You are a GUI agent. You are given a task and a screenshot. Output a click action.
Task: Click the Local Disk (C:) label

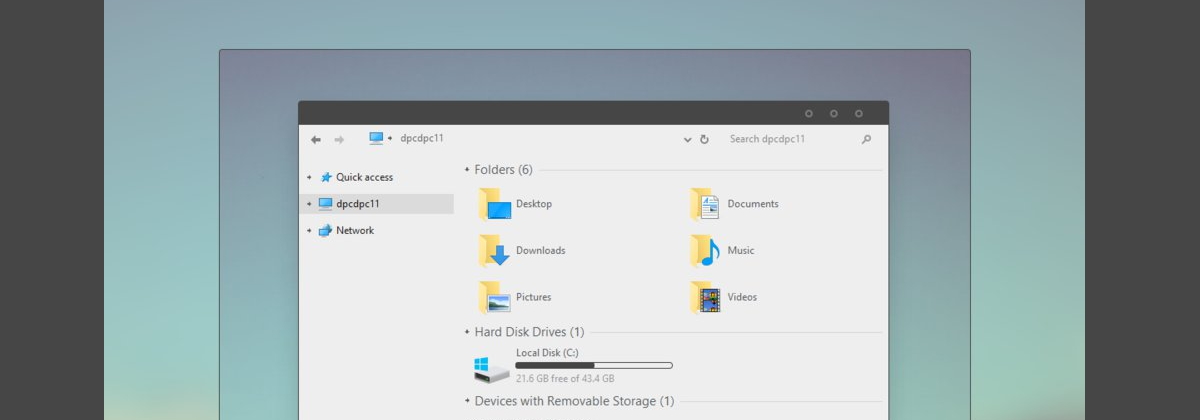coord(547,353)
